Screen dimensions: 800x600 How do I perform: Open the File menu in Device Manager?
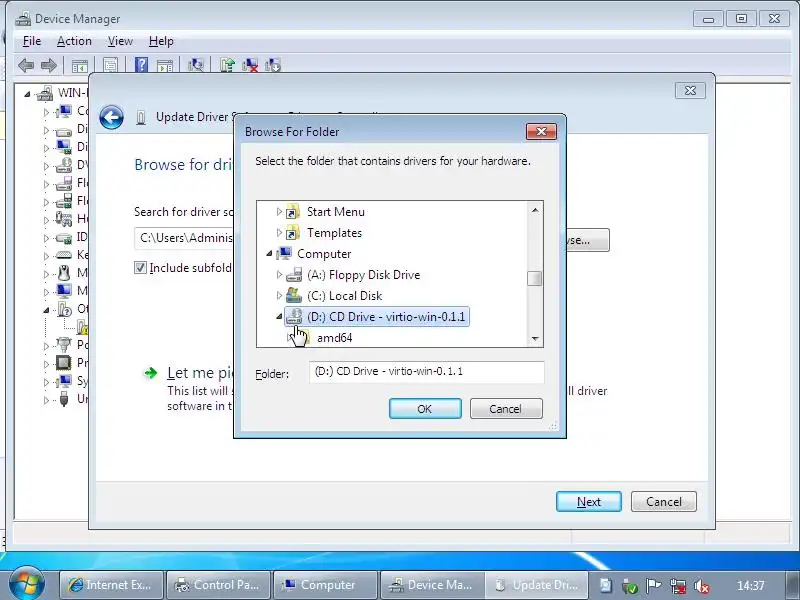click(x=32, y=41)
